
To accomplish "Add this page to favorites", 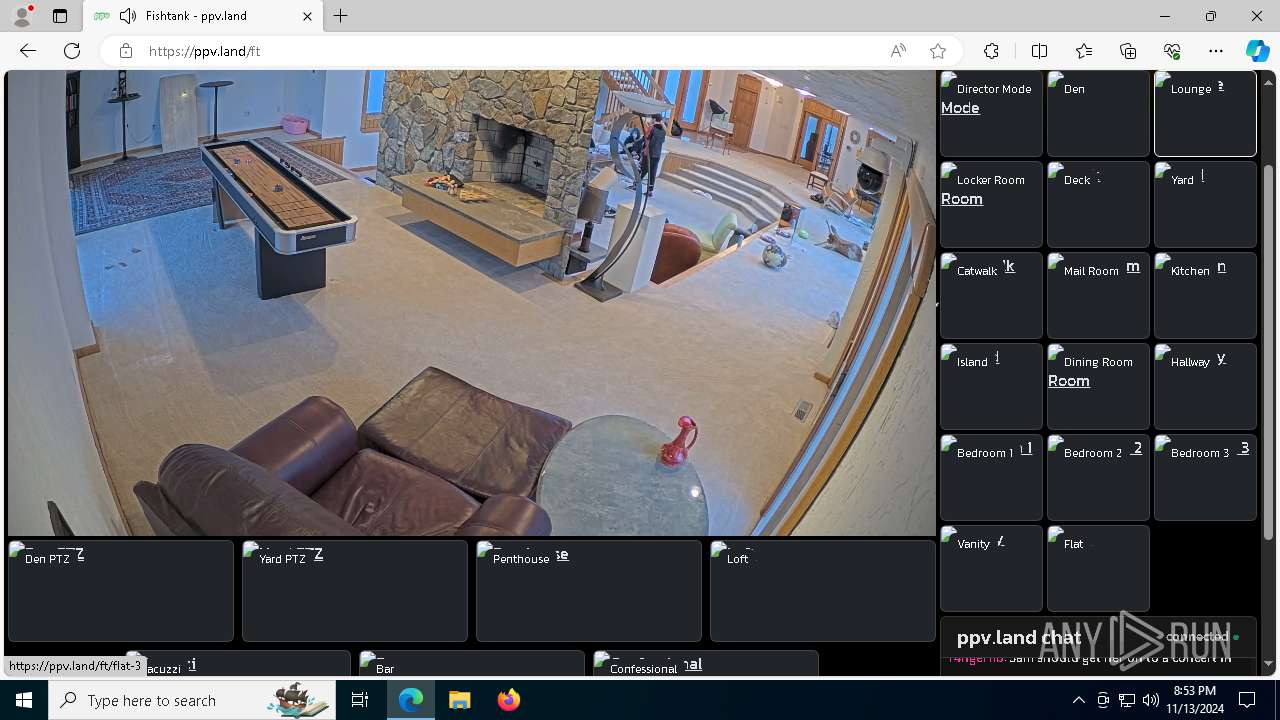I will (937, 51).
